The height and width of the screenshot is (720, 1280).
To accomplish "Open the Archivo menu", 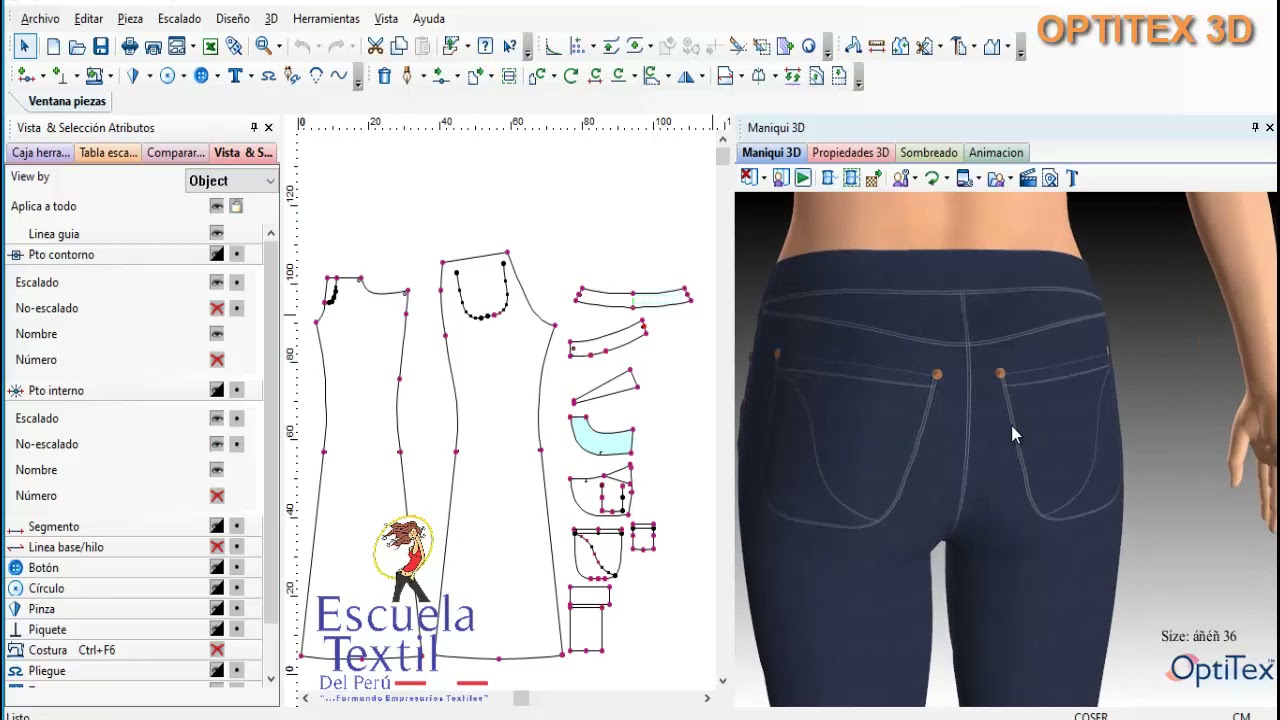I will pos(40,18).
